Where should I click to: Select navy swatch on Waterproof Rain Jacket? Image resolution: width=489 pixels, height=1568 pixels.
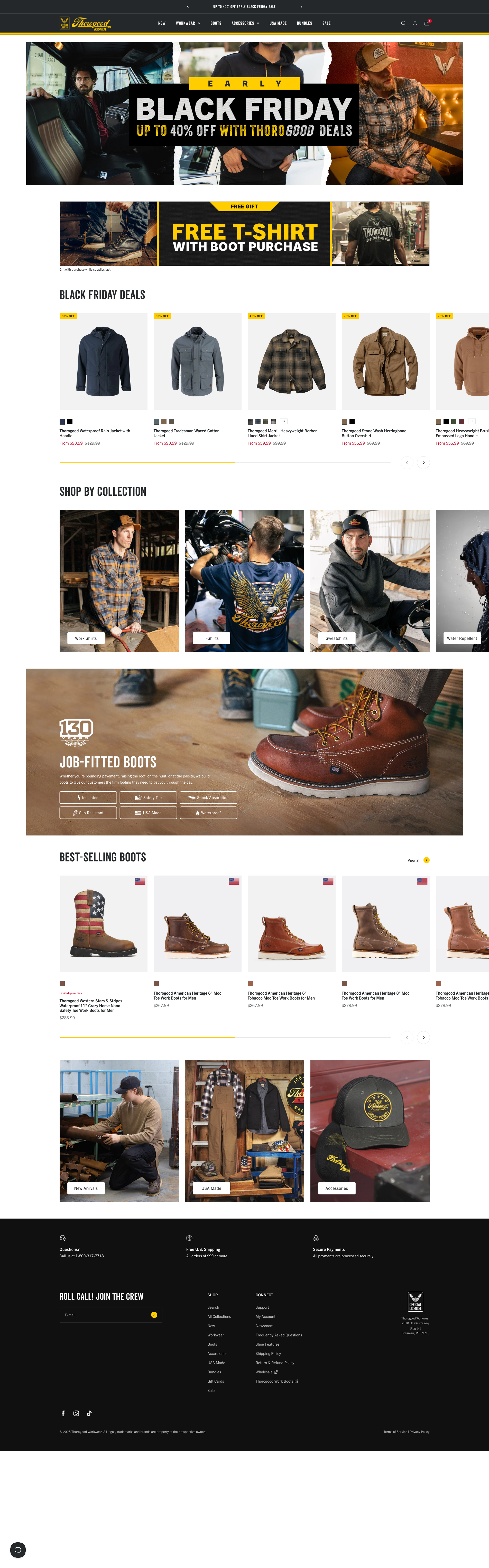click(62, 421)
